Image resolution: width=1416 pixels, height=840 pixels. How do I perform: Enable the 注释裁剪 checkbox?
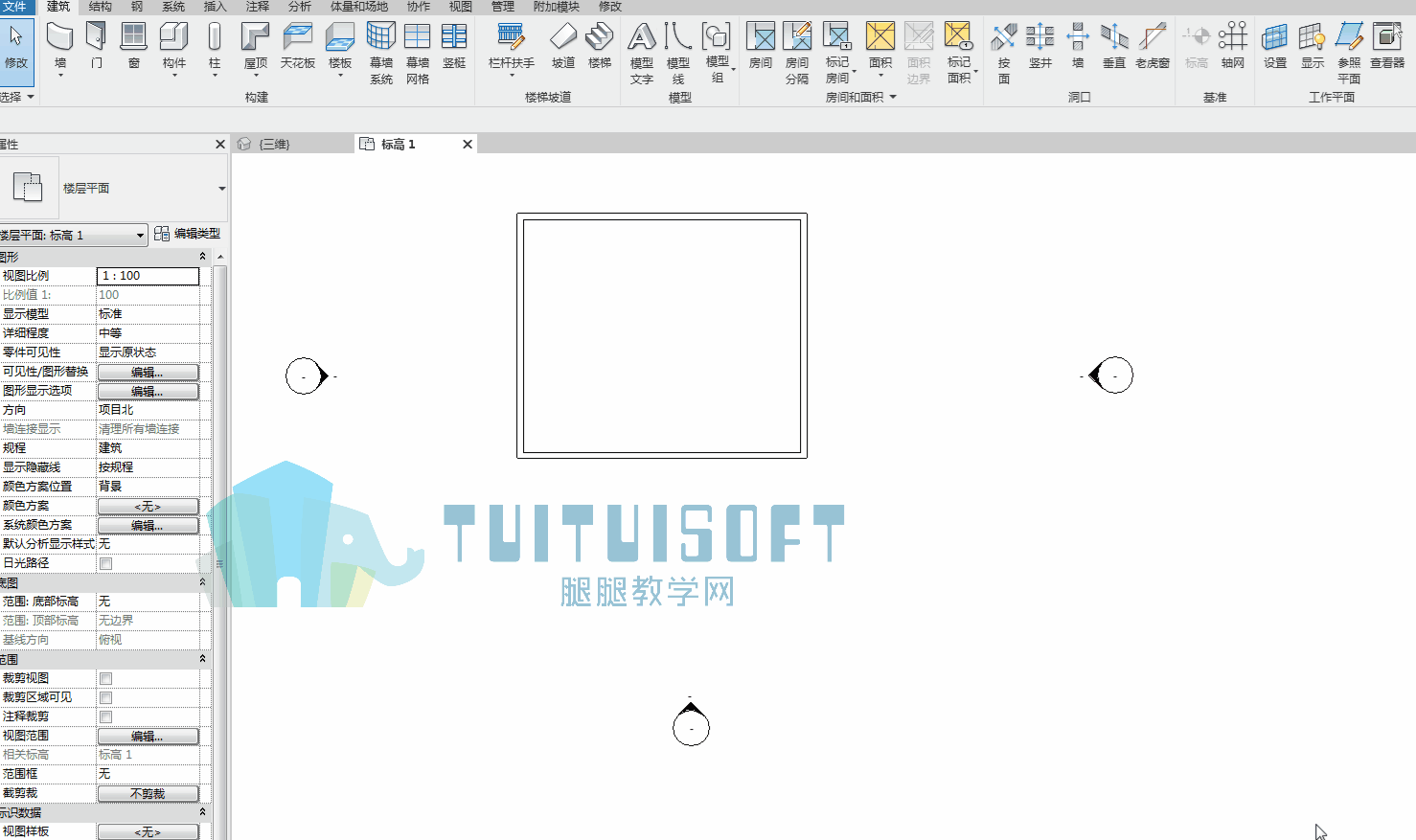point(106,716)
